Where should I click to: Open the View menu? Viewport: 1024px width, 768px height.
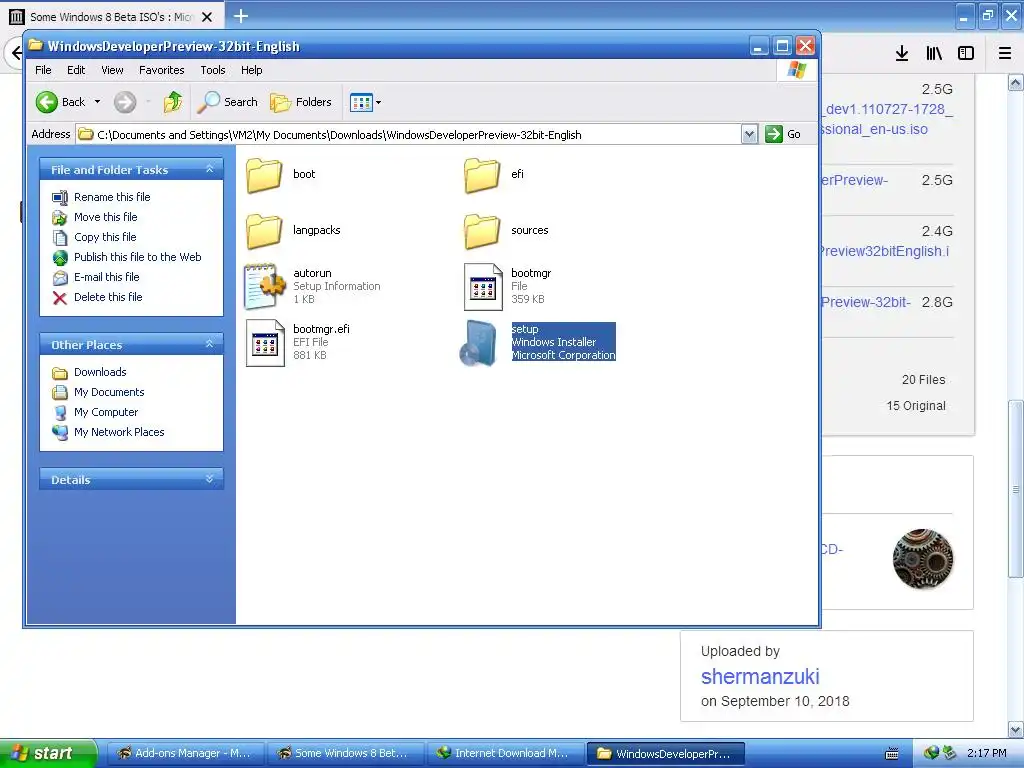click(112, 70)
